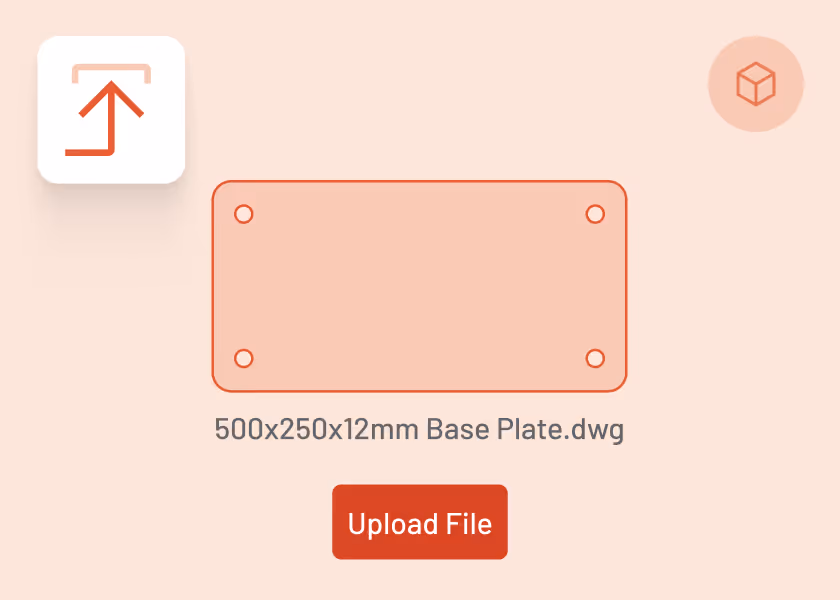Select the bottom-left bolt hole circle

pyautogui.click(x=244, y=358)
